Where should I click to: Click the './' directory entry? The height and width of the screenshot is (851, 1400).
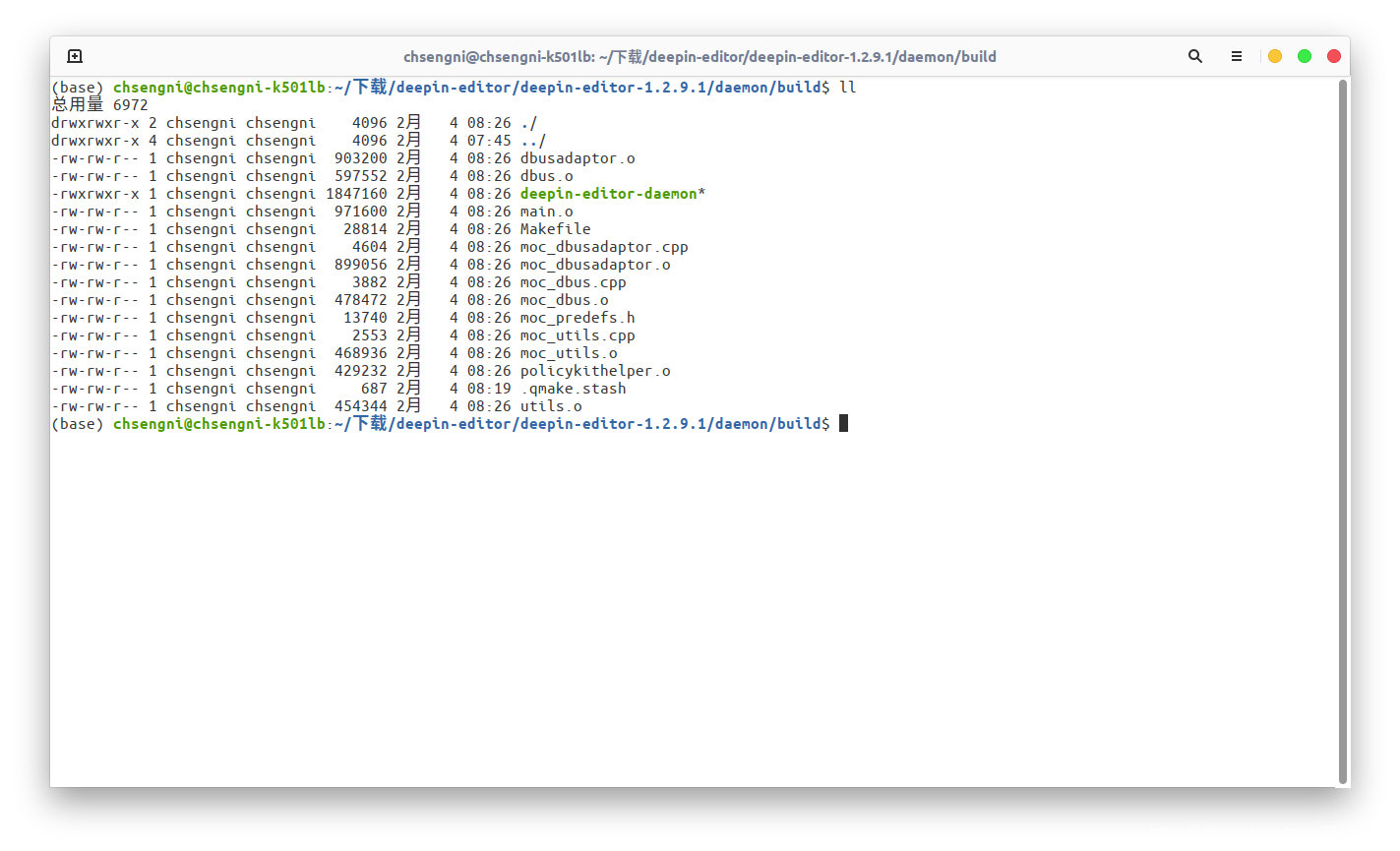[529, 123]
